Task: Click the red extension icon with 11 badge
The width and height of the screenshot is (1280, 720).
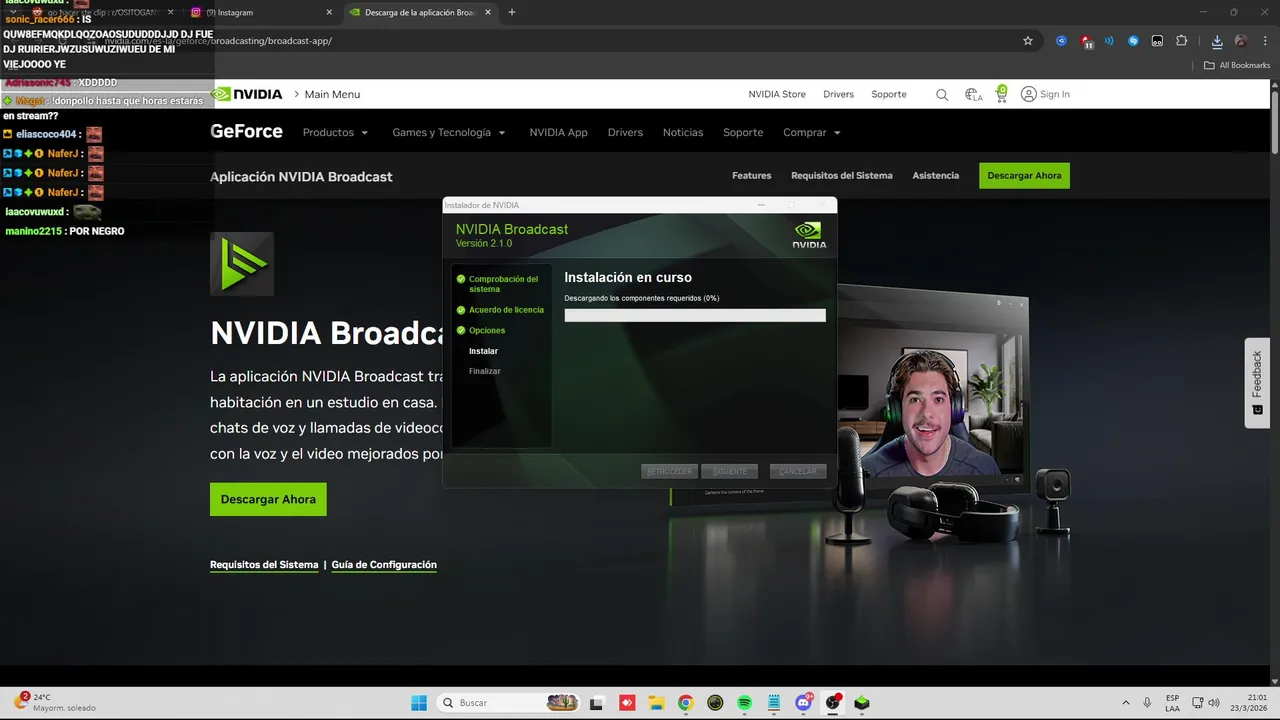Action: (1086, 42)
